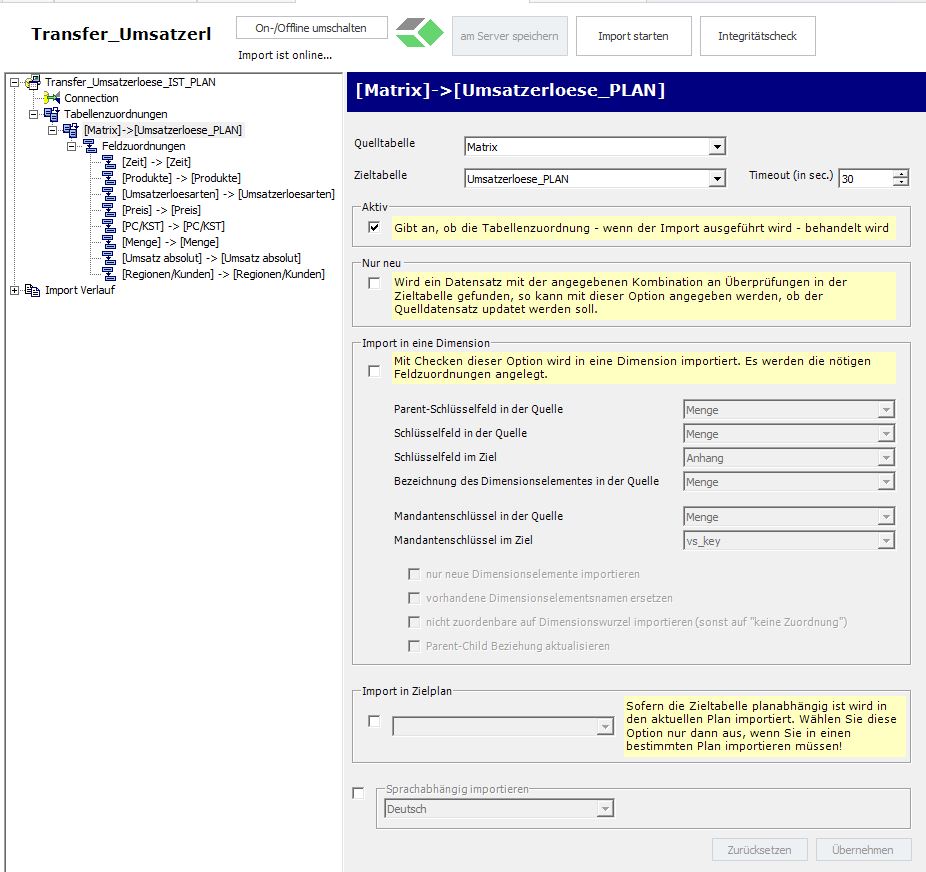Select [Produkte] -> [Produkte] field mapping
Image resolution: width=926 pixels, height=872 pixels.
pos(181,178)
